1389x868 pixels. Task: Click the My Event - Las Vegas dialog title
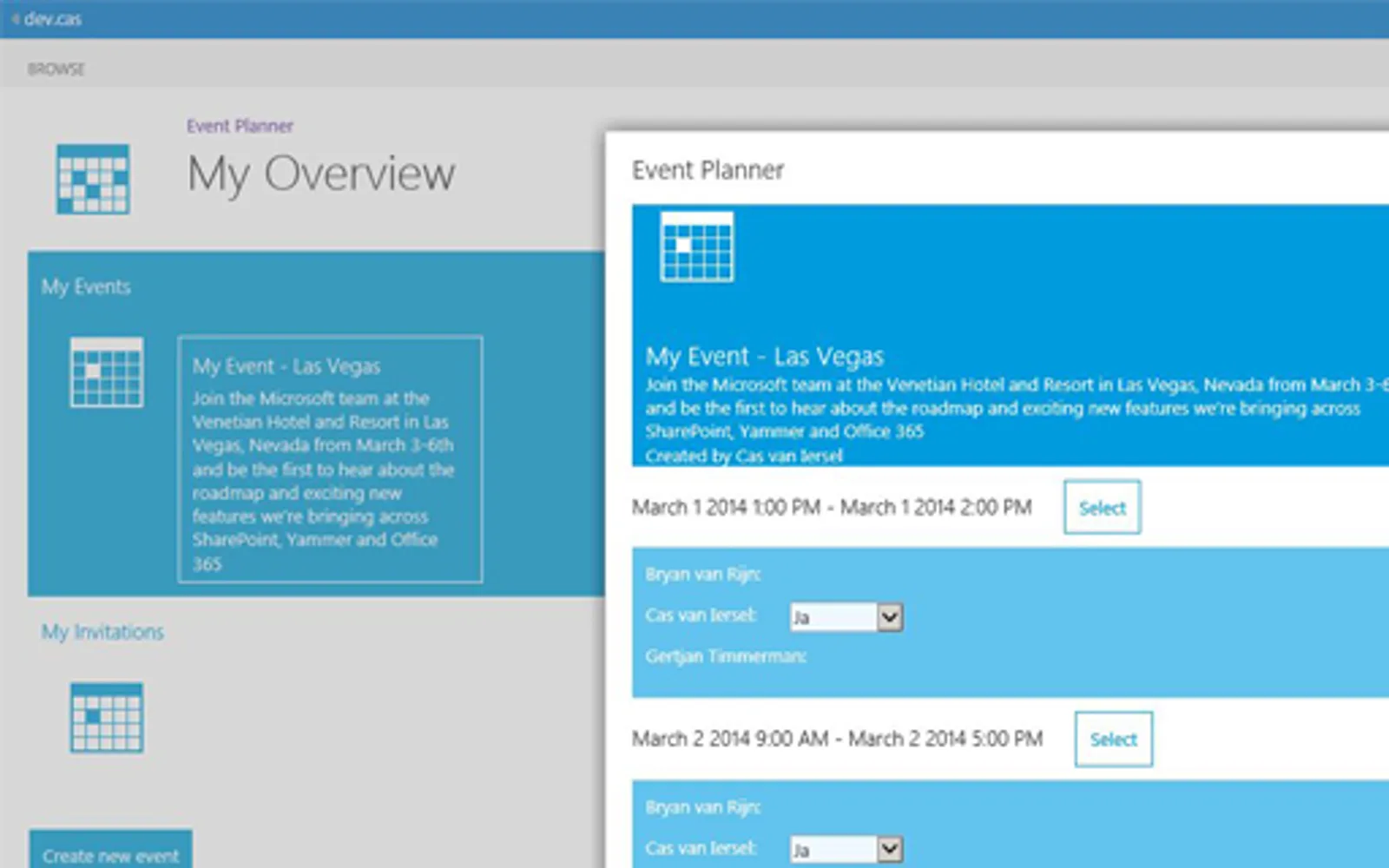pos(765,357)
